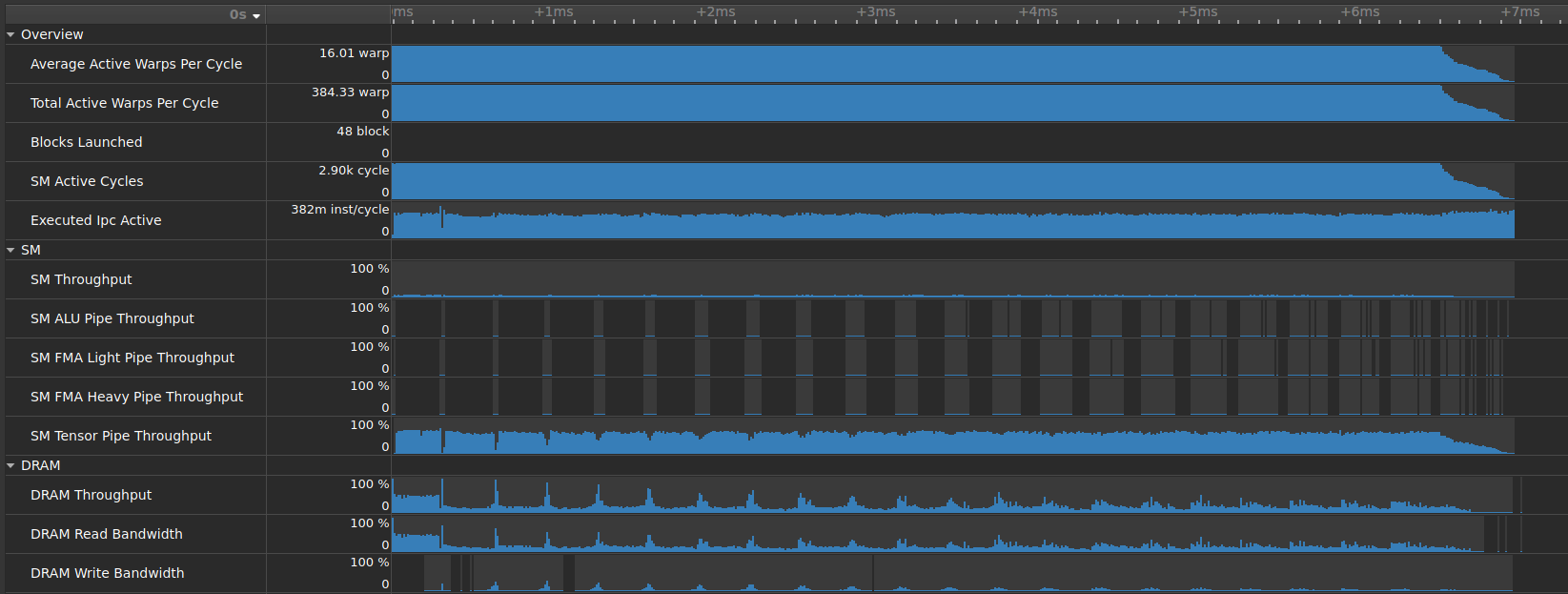Select the DRAM Write Bandwidth row

click(x=107, y=573)
